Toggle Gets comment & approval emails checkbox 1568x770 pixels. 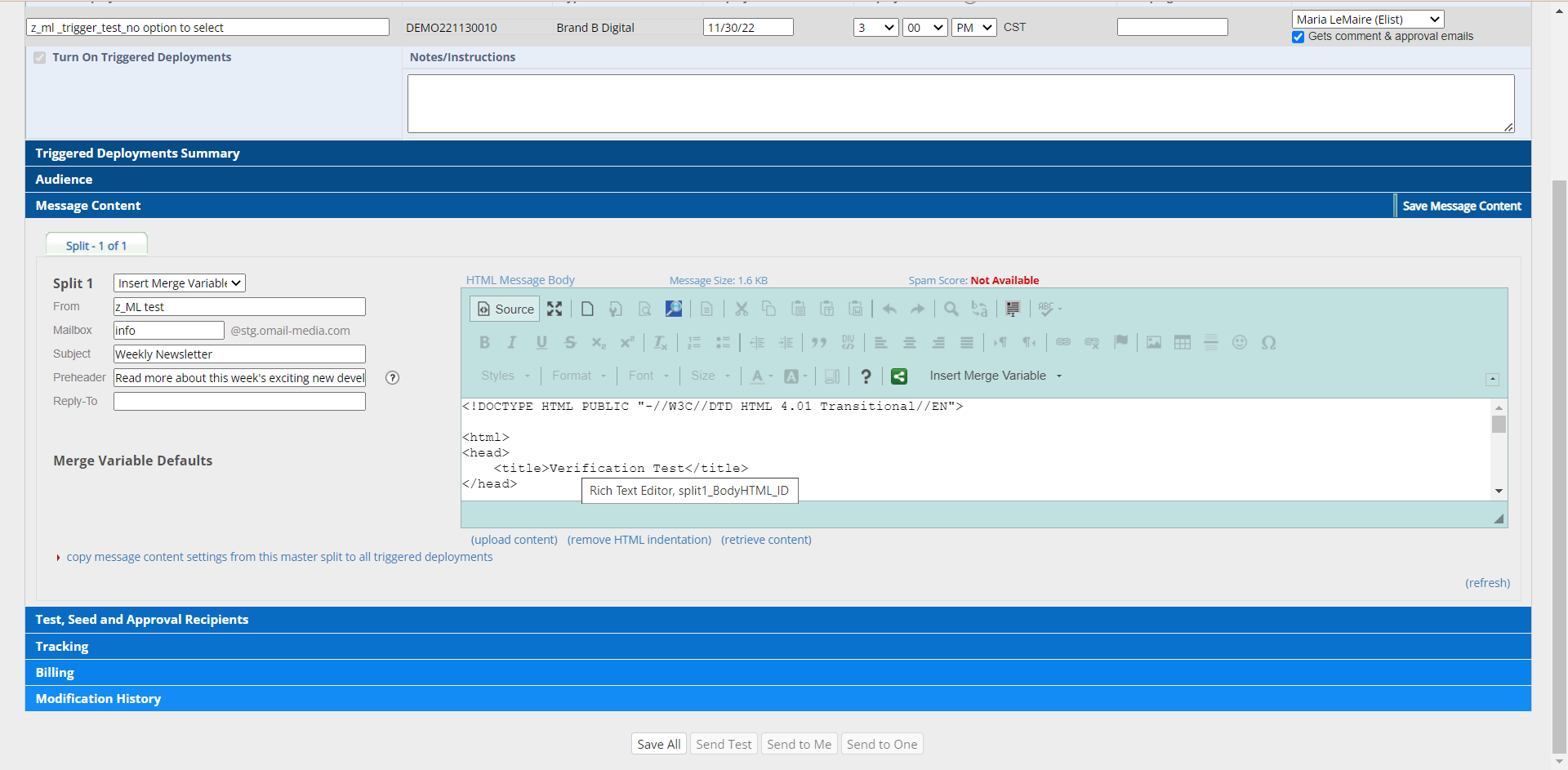(1298, 37)
